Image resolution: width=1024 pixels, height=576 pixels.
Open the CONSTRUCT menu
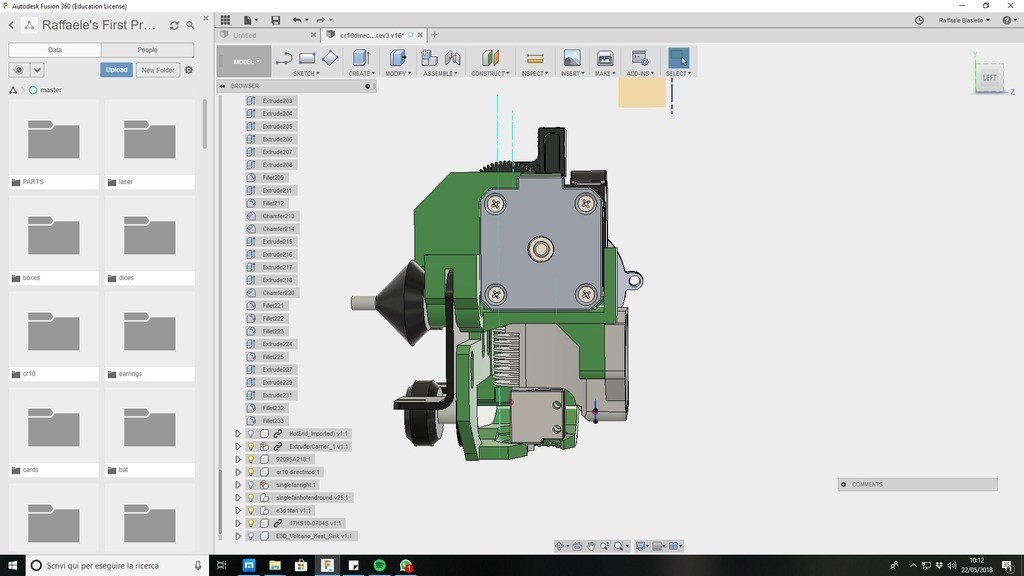tap(490, 74)
